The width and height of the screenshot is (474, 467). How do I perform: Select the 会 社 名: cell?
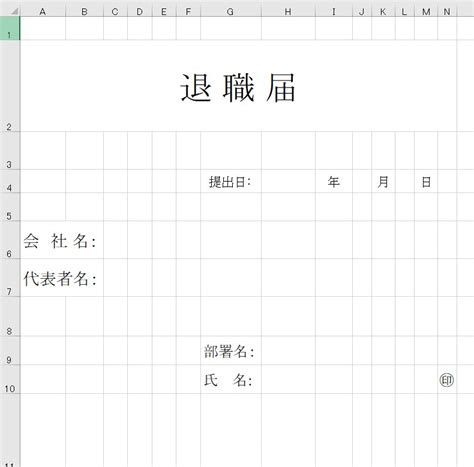coord(62,240)
